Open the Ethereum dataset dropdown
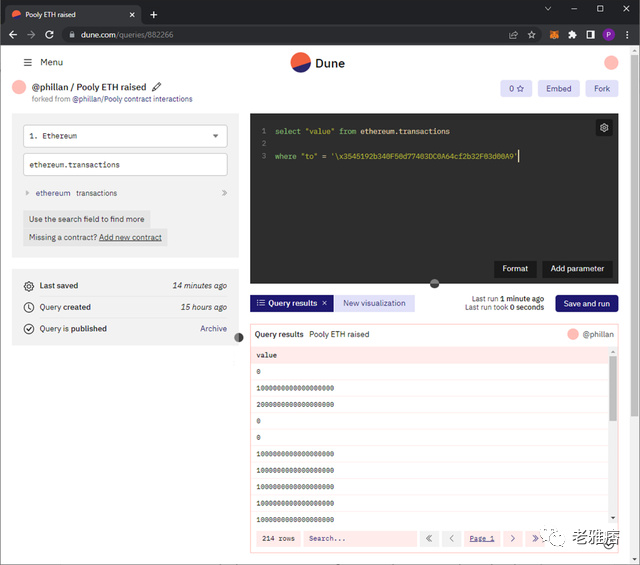This screenshot has height=565, width=640. coord(125,136)
